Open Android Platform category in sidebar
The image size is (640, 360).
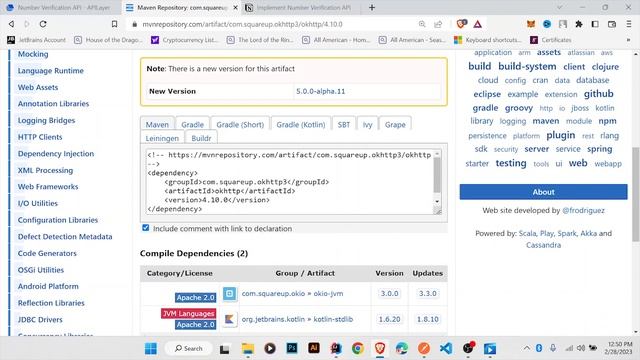pyautogui.click(x=48, y=287)
